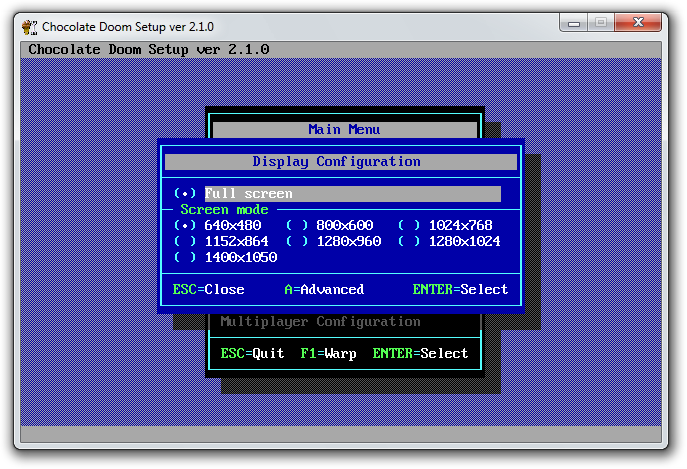Click the Main Menu title bar
This screenshot has width=687, height=469.
tap(344, 129)
